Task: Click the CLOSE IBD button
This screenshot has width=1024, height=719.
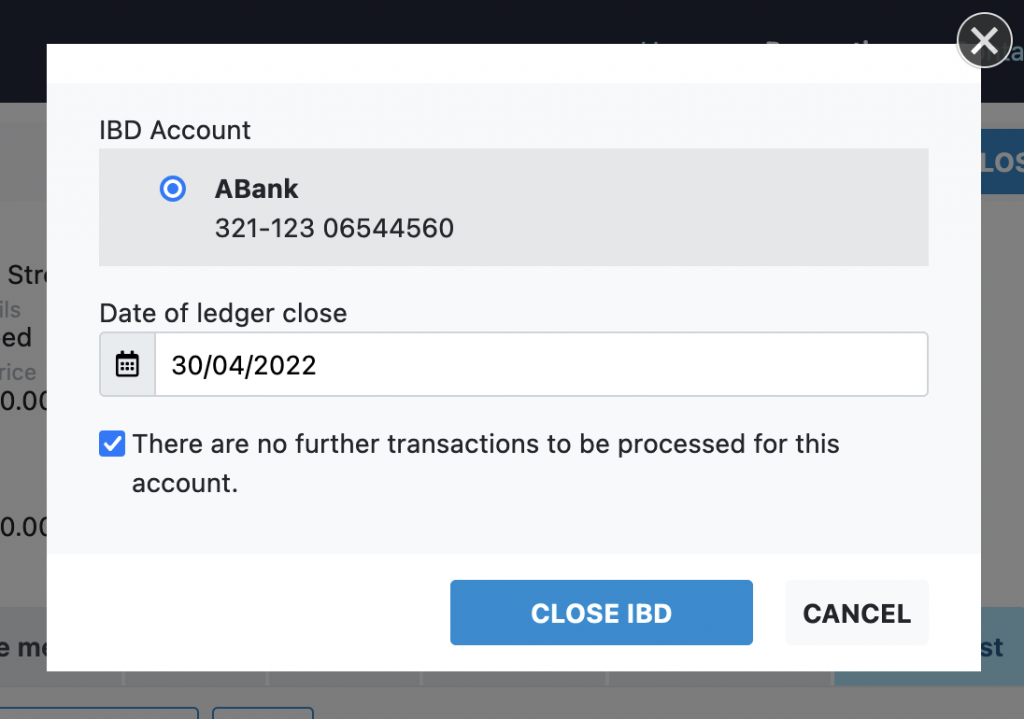Action: pyautogui.click(x=601, y=613)
